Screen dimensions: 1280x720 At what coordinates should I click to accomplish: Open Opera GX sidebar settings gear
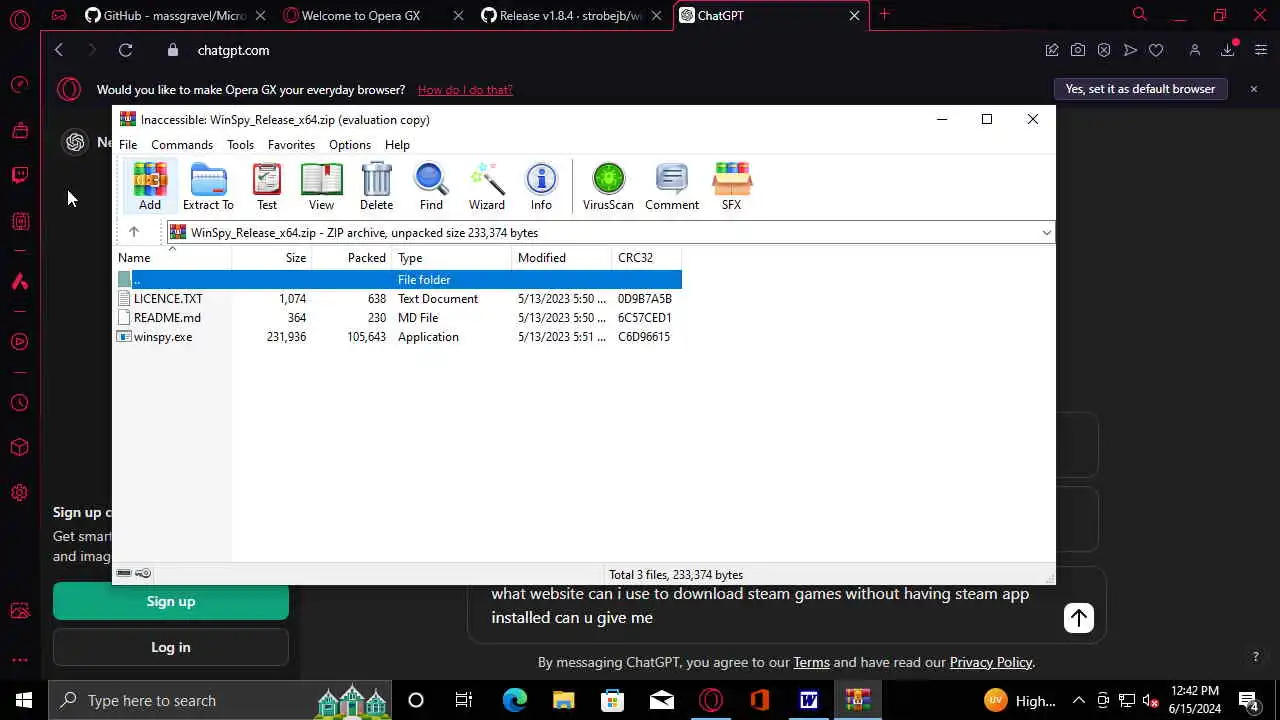tap(20, 493)
